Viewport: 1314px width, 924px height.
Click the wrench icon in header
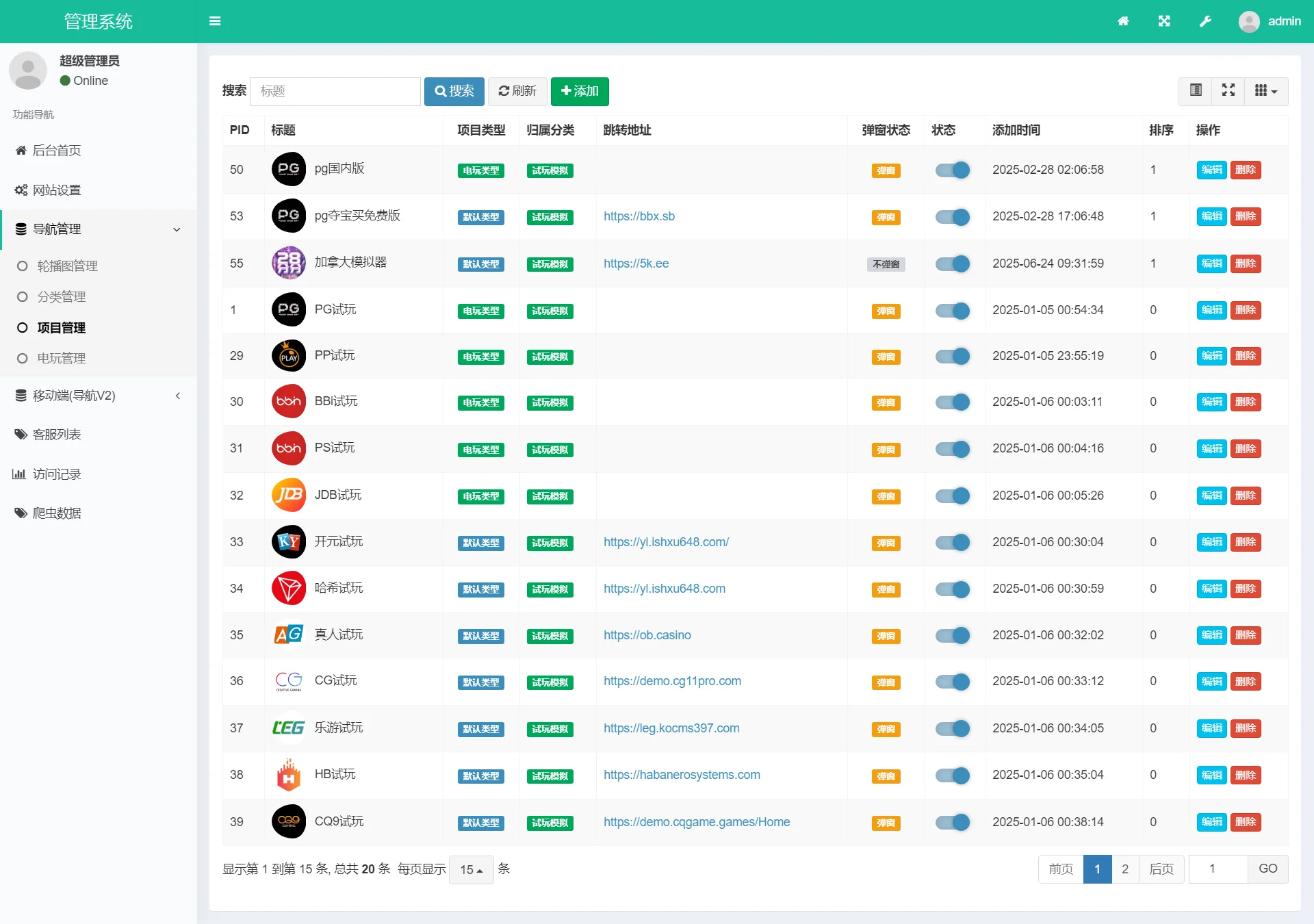click(1205, 21)
